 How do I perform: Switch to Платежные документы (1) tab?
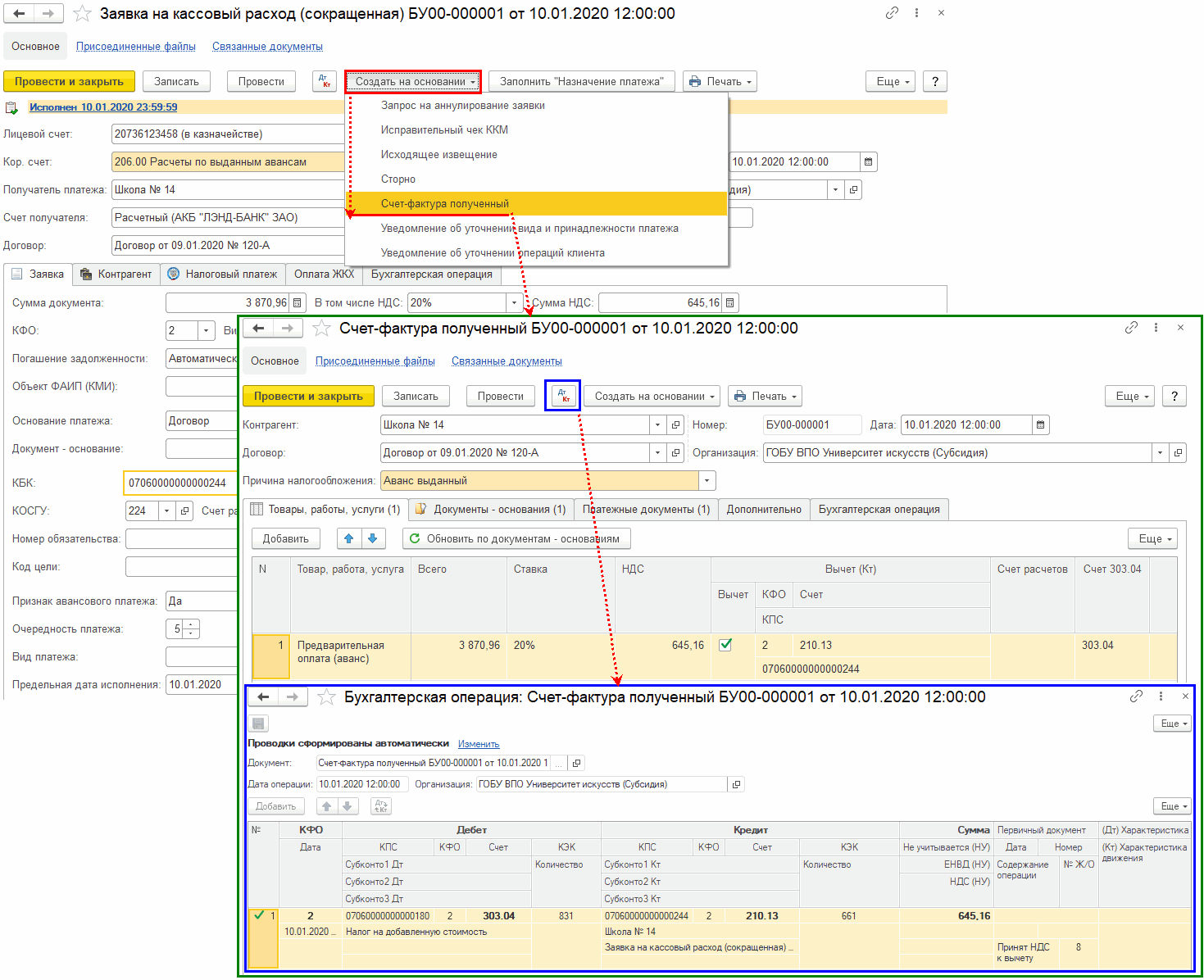coord(646,510)
